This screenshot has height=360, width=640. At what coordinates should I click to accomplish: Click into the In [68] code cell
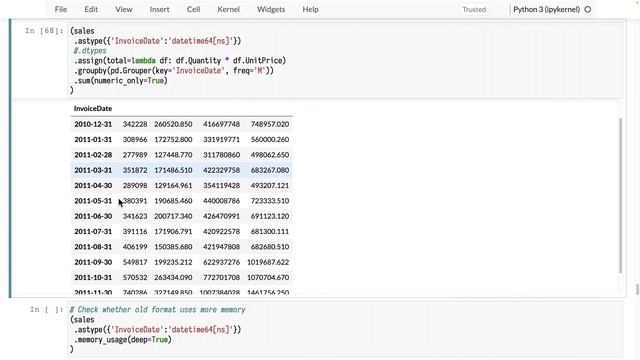(345, 60)
